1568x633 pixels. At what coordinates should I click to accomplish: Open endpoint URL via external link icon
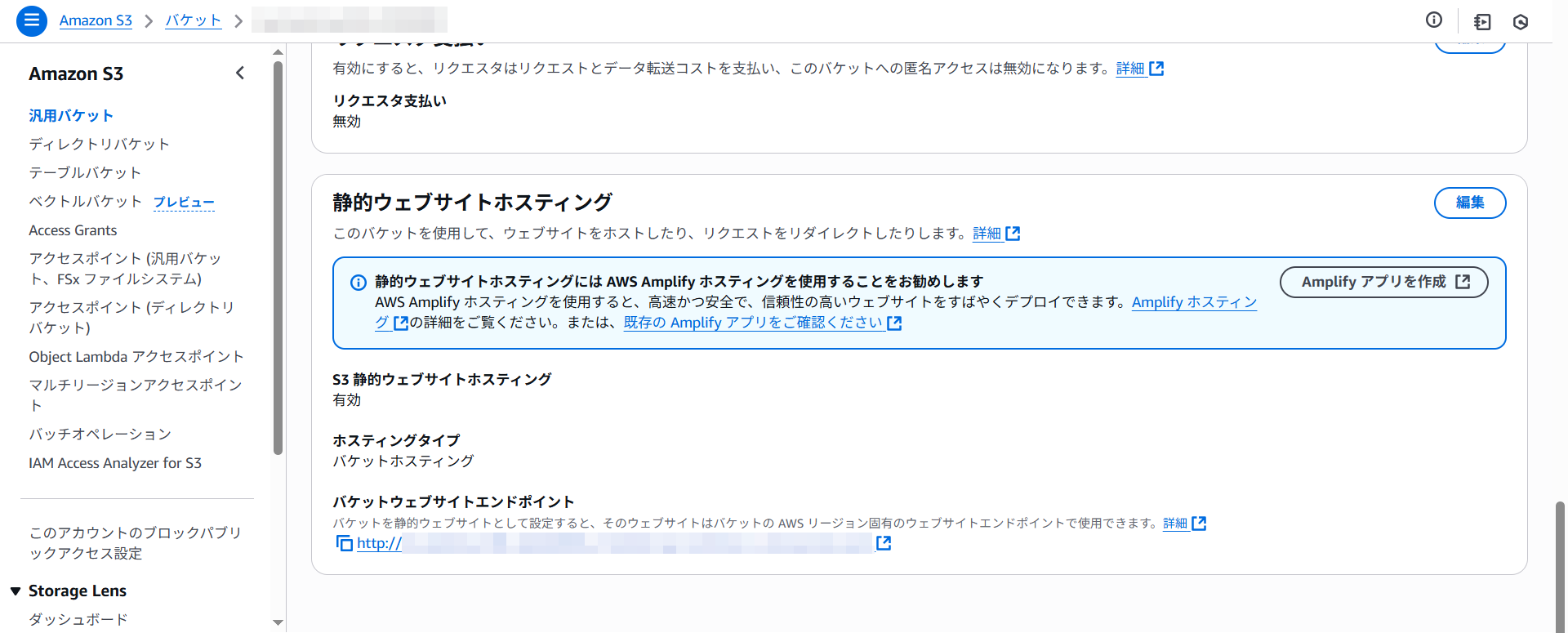coord(883,543)
